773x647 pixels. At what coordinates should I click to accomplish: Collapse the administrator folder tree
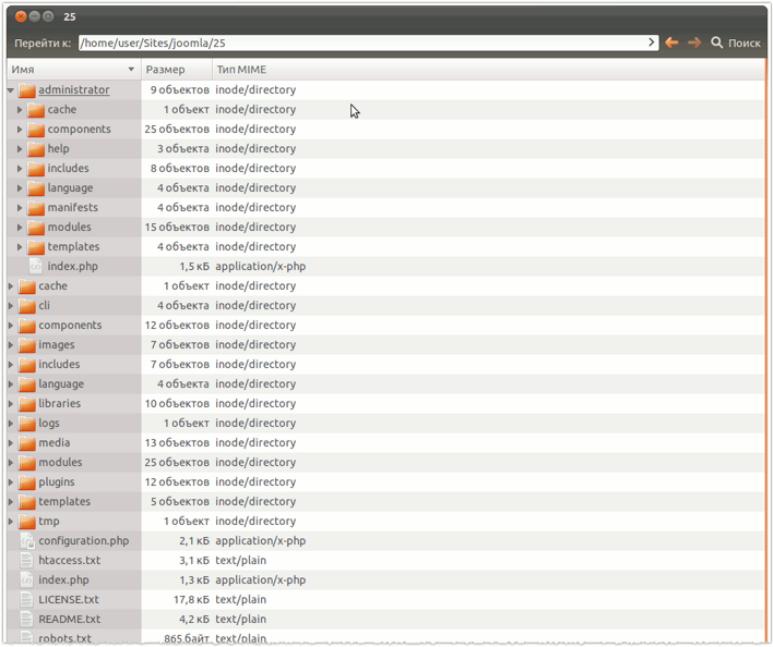(x=10, y=90)
